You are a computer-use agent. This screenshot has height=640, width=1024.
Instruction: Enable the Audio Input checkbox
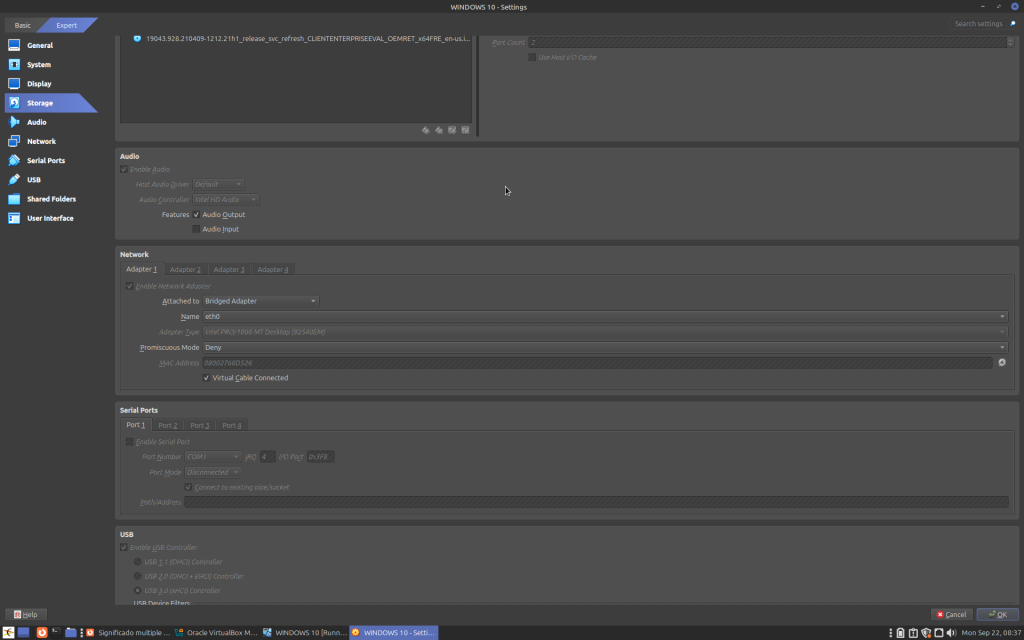coord(196,229)
